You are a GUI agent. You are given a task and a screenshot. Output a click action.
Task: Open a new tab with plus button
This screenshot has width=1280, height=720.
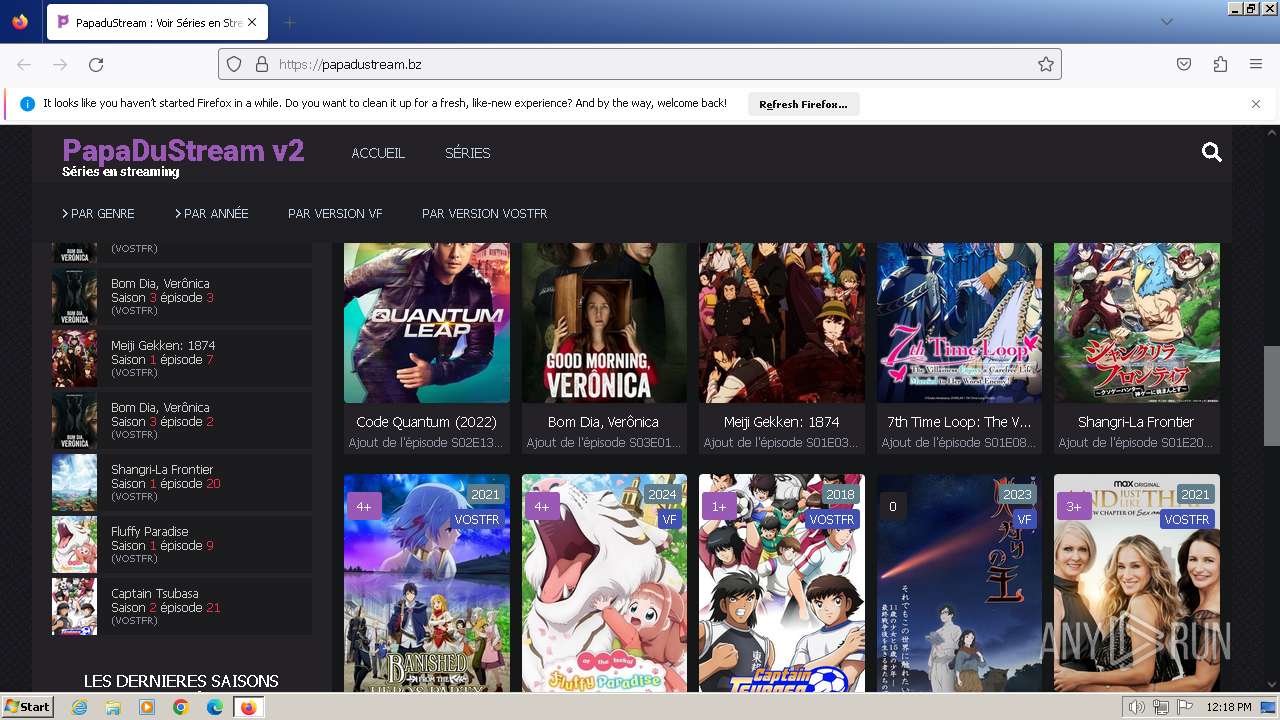(x=289, y=22)
